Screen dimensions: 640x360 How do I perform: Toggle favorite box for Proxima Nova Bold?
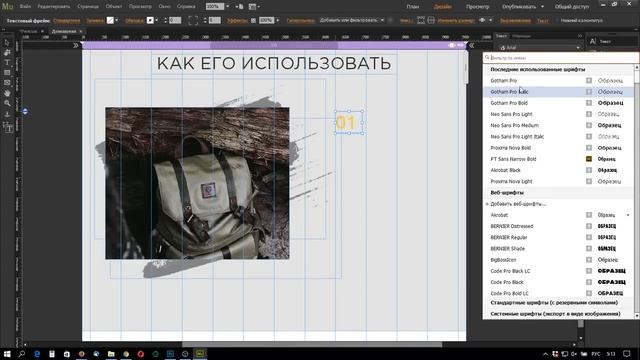click(x=589, y=148)
